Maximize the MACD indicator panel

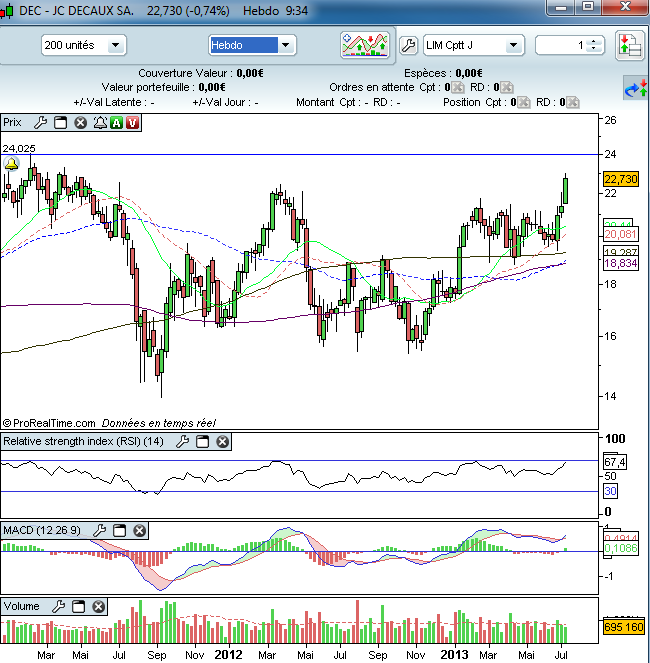(x=120, y=530)
